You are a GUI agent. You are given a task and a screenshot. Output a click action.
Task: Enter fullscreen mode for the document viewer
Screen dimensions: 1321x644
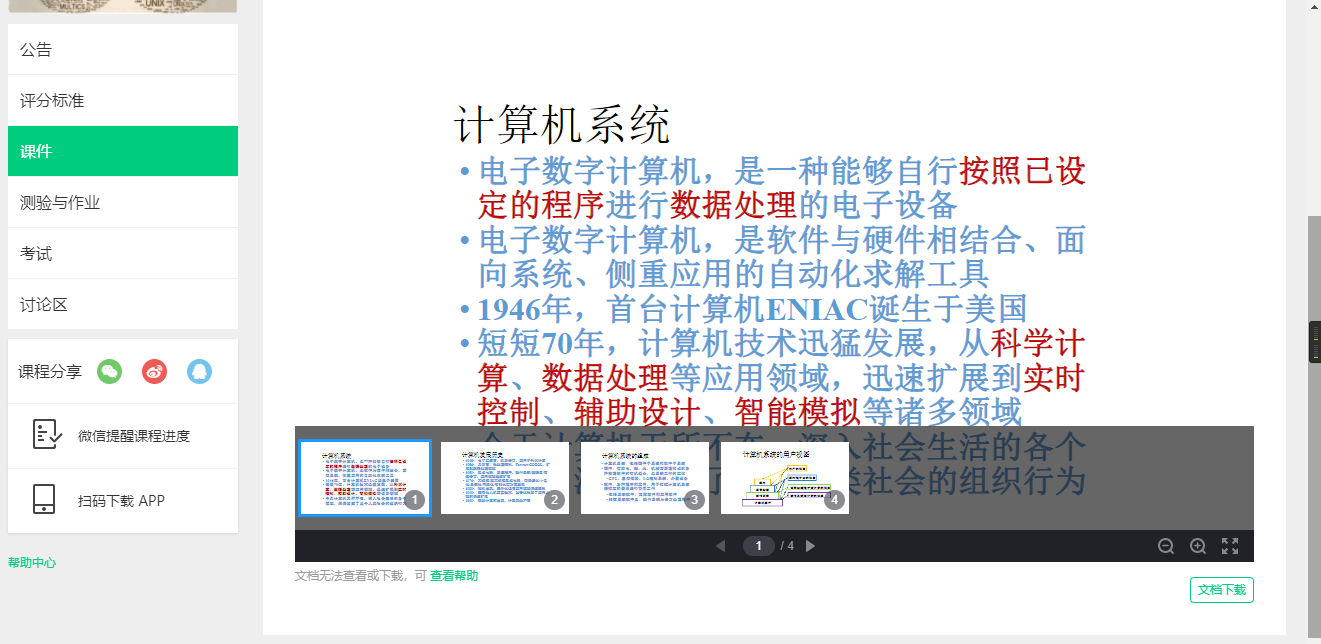1230,546
